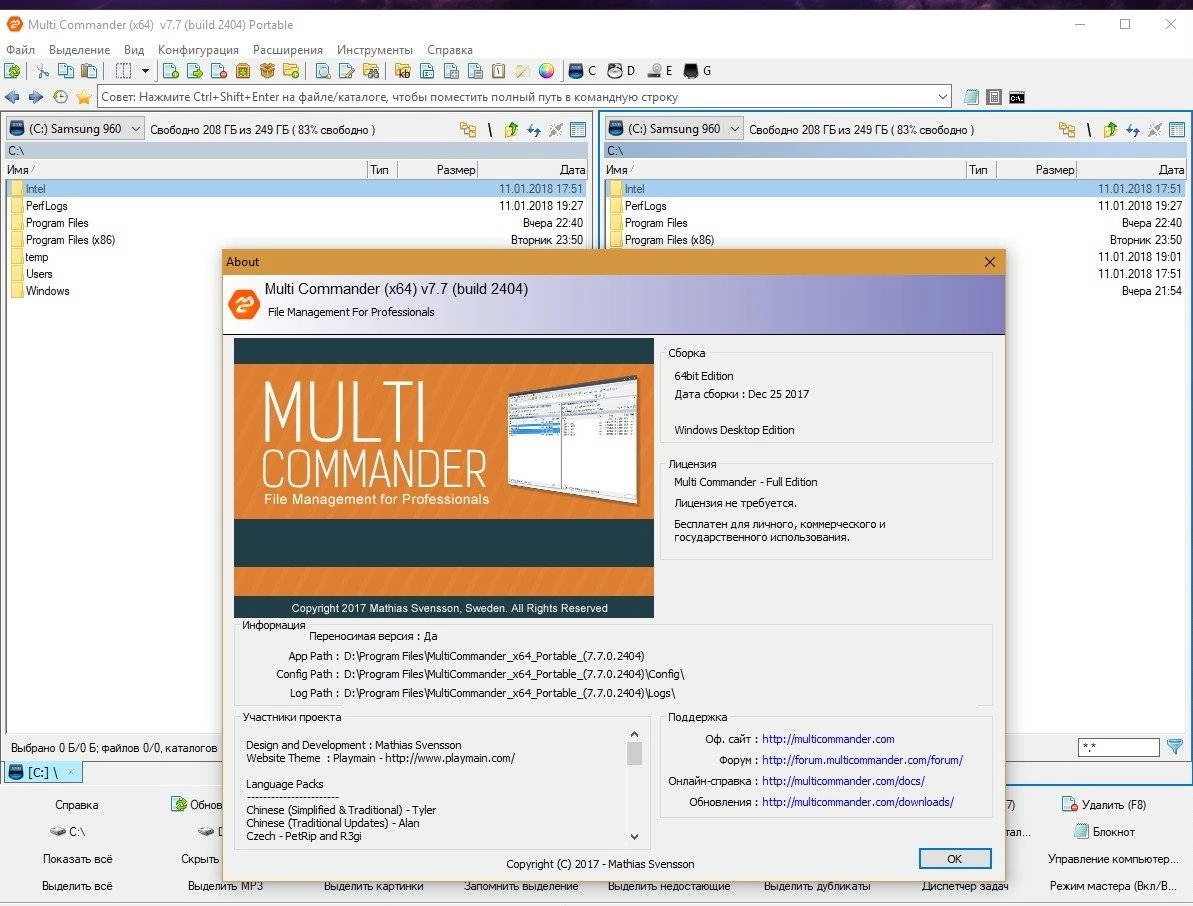Open the notepad icon beside command line
This screenshot has width=1193, height=906.
click(x=971, y=97)
